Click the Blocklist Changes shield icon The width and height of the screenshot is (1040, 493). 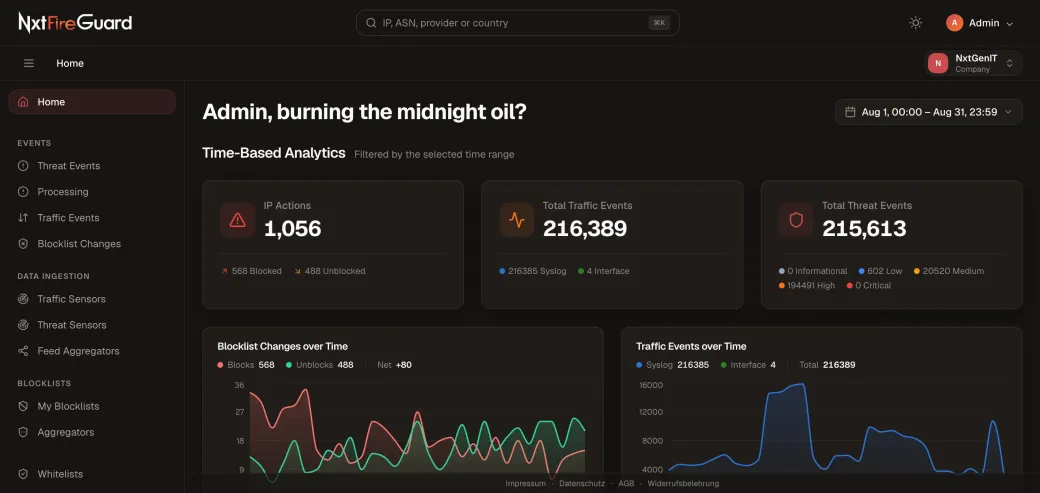pyautogui.click(x=23, y=244)
